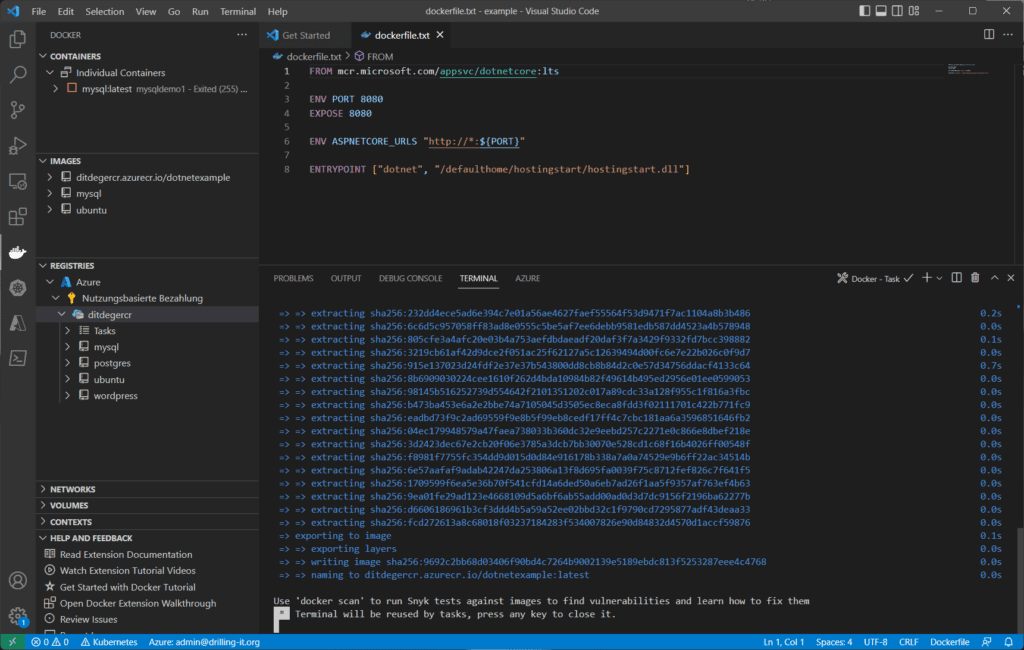This screenshot has width=1024, height=650.
Task: Expand the CONTEXTS section
Action: coord(43,521)
